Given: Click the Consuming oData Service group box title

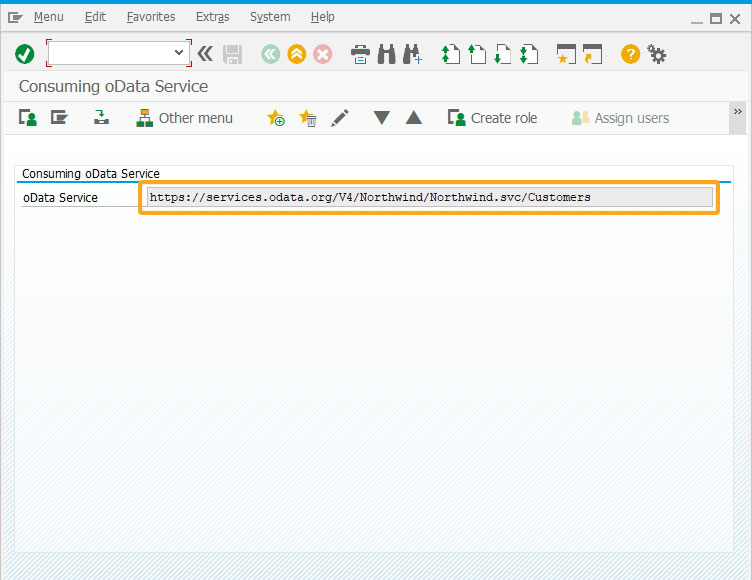Looking at the screenshot, I should coord(91,174).
